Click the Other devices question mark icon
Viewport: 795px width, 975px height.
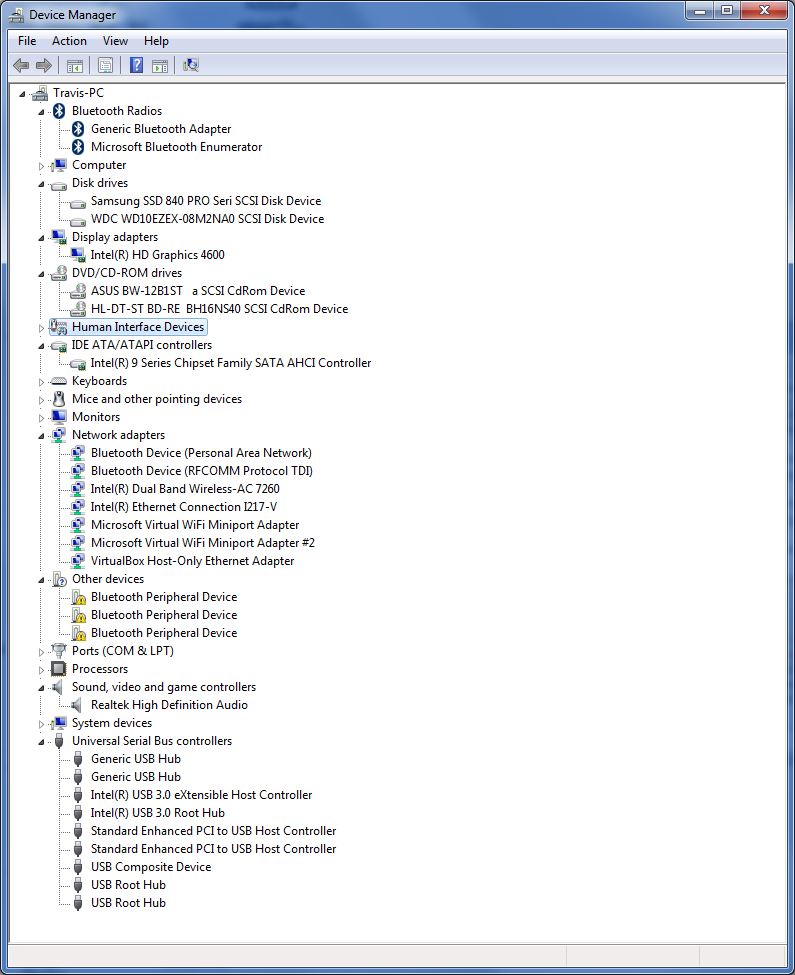point(59,579)
